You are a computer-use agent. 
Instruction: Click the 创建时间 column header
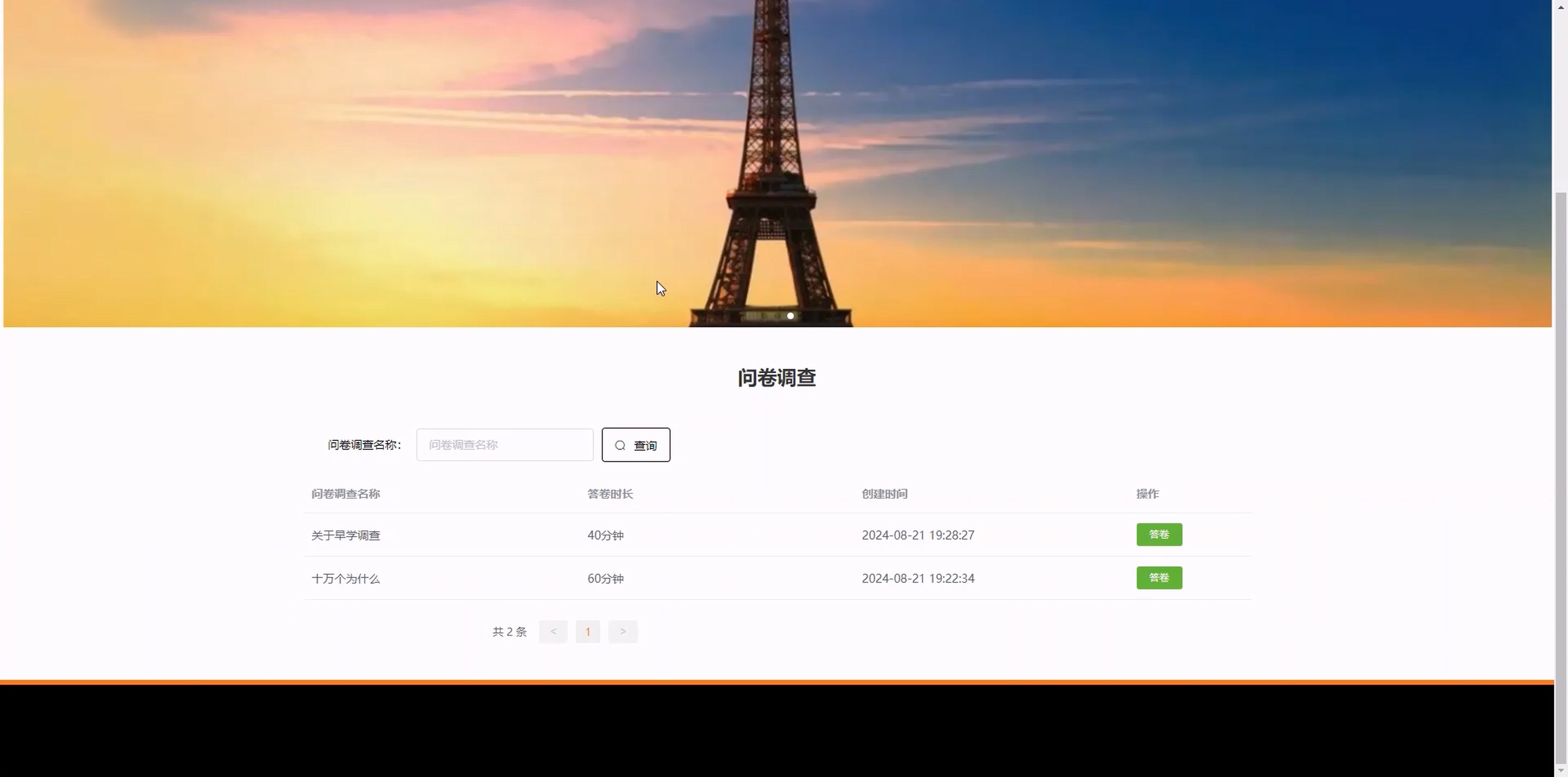(884, 494)
